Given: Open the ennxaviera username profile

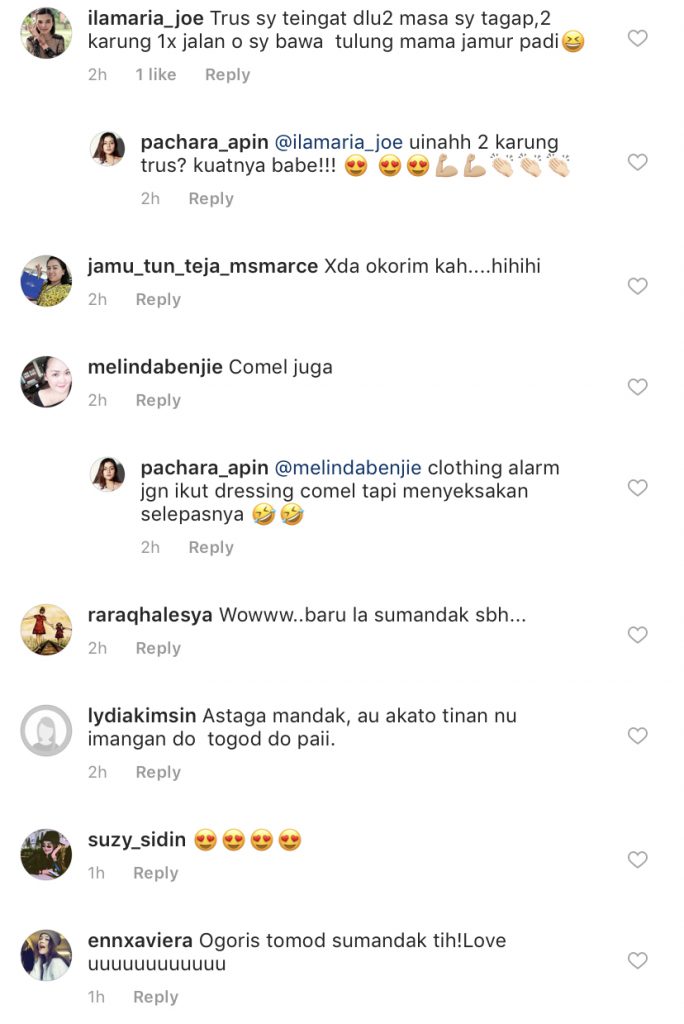Looking at the screenshot, I should coord(140,940).
